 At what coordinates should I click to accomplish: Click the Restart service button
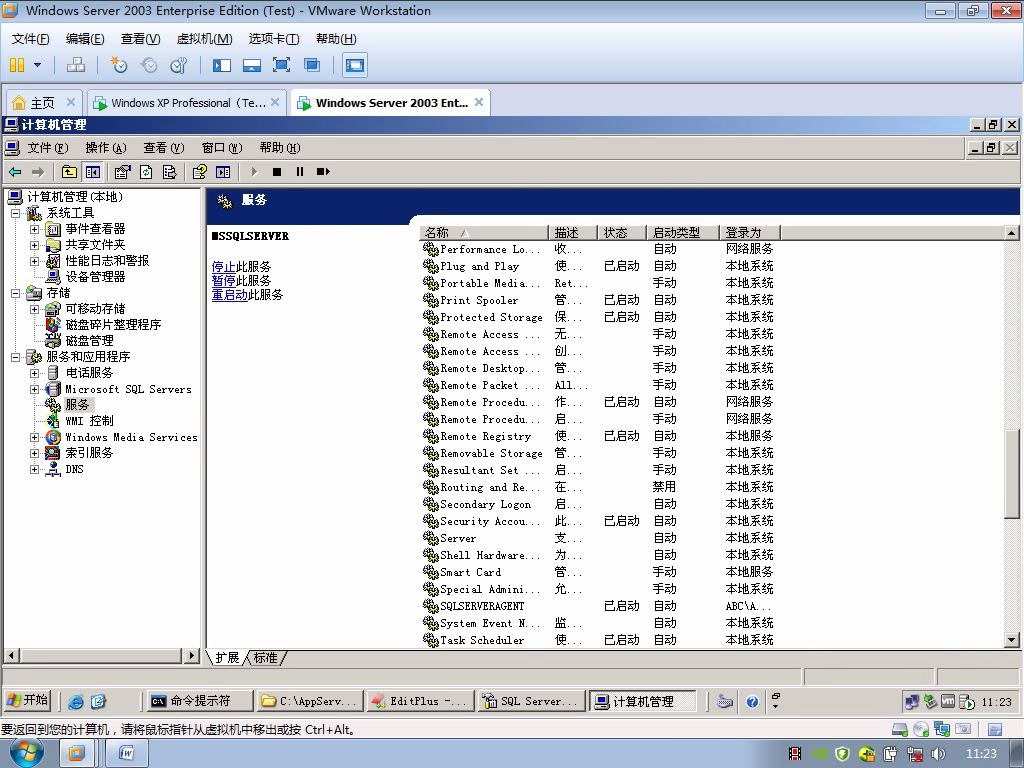[x=323, y=172]
